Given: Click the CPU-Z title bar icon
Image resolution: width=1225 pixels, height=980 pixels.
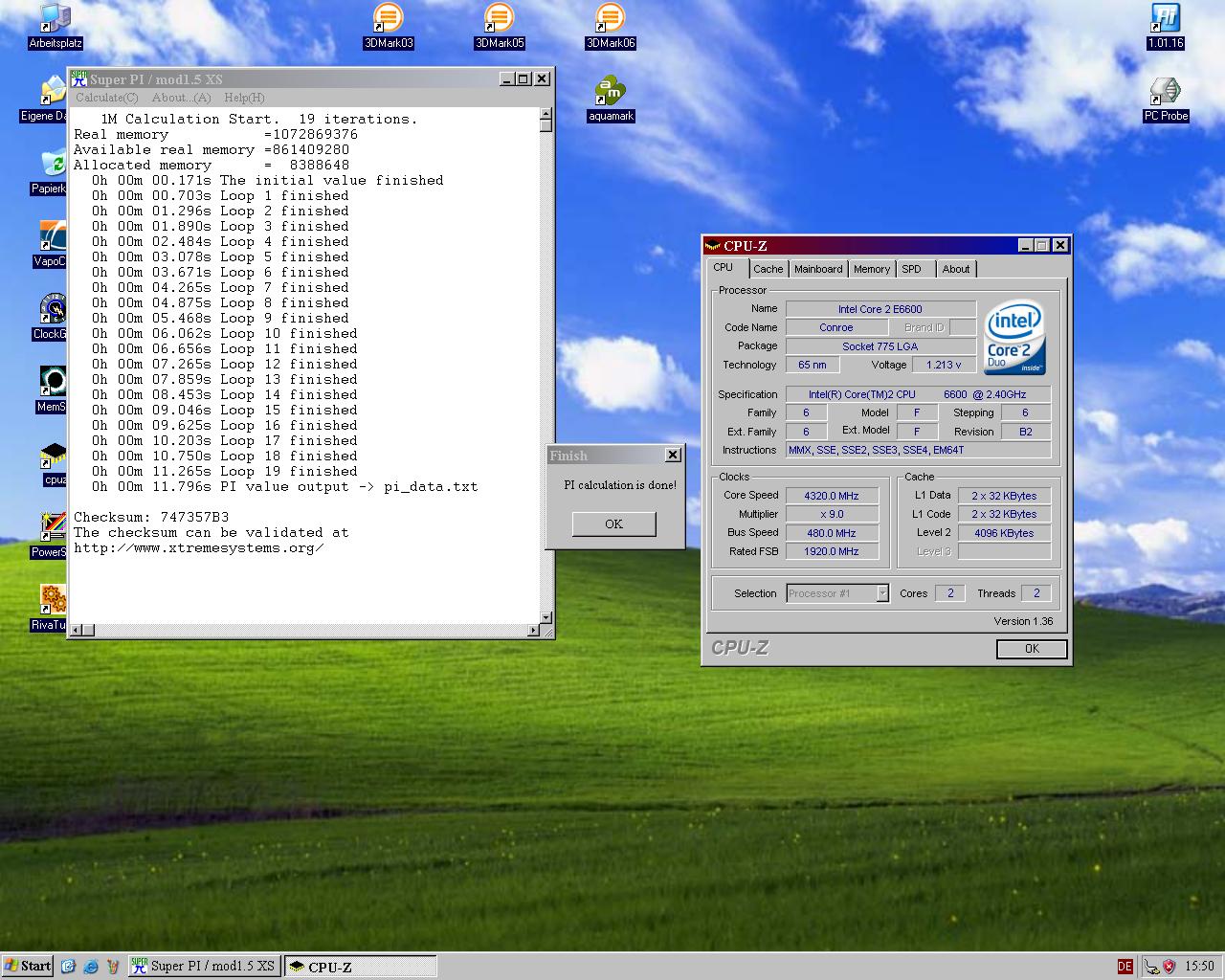Looking at the screenshot, I should (x=713, y=245).
